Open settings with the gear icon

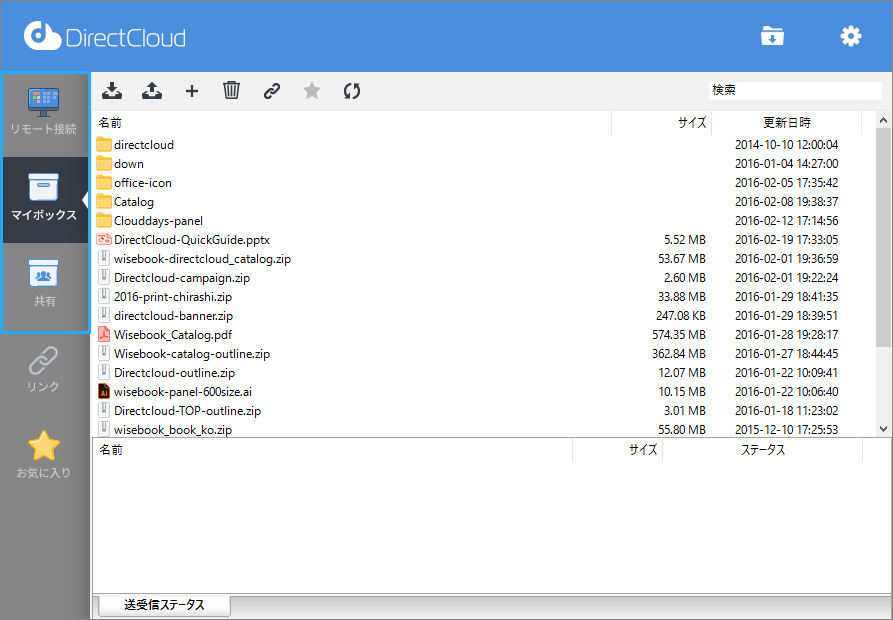[851, 36]
